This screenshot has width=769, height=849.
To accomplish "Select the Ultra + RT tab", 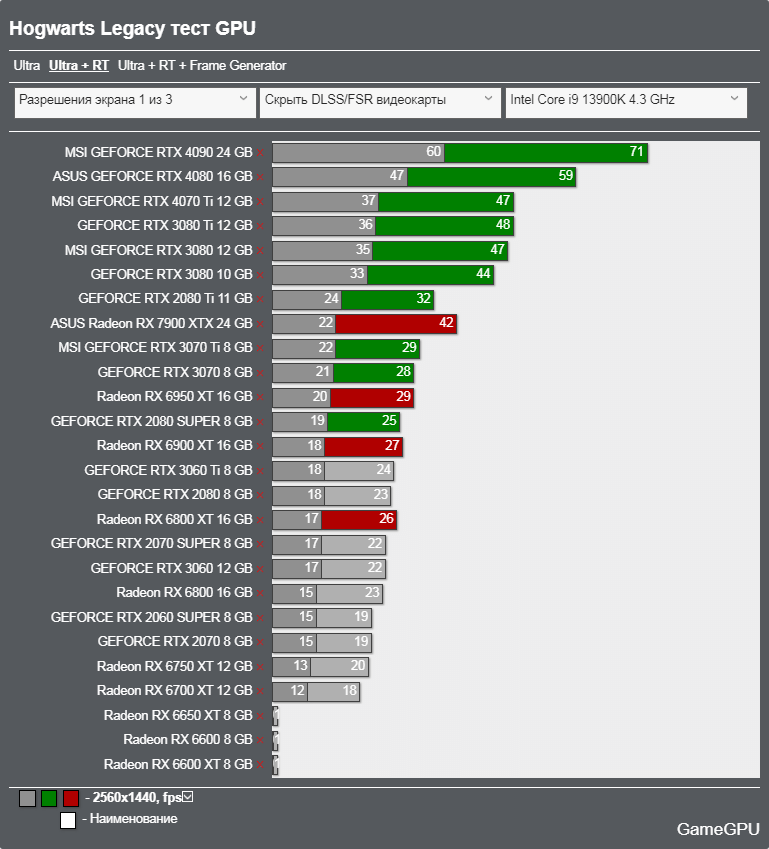I will click(79, 66).
